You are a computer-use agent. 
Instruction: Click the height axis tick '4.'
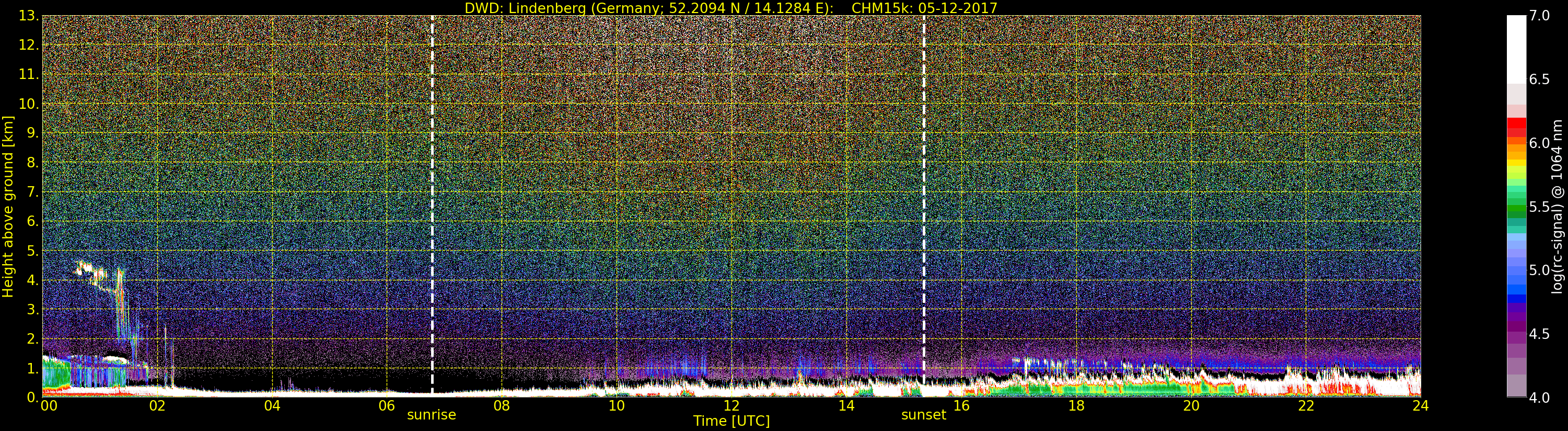coord(32,280)
